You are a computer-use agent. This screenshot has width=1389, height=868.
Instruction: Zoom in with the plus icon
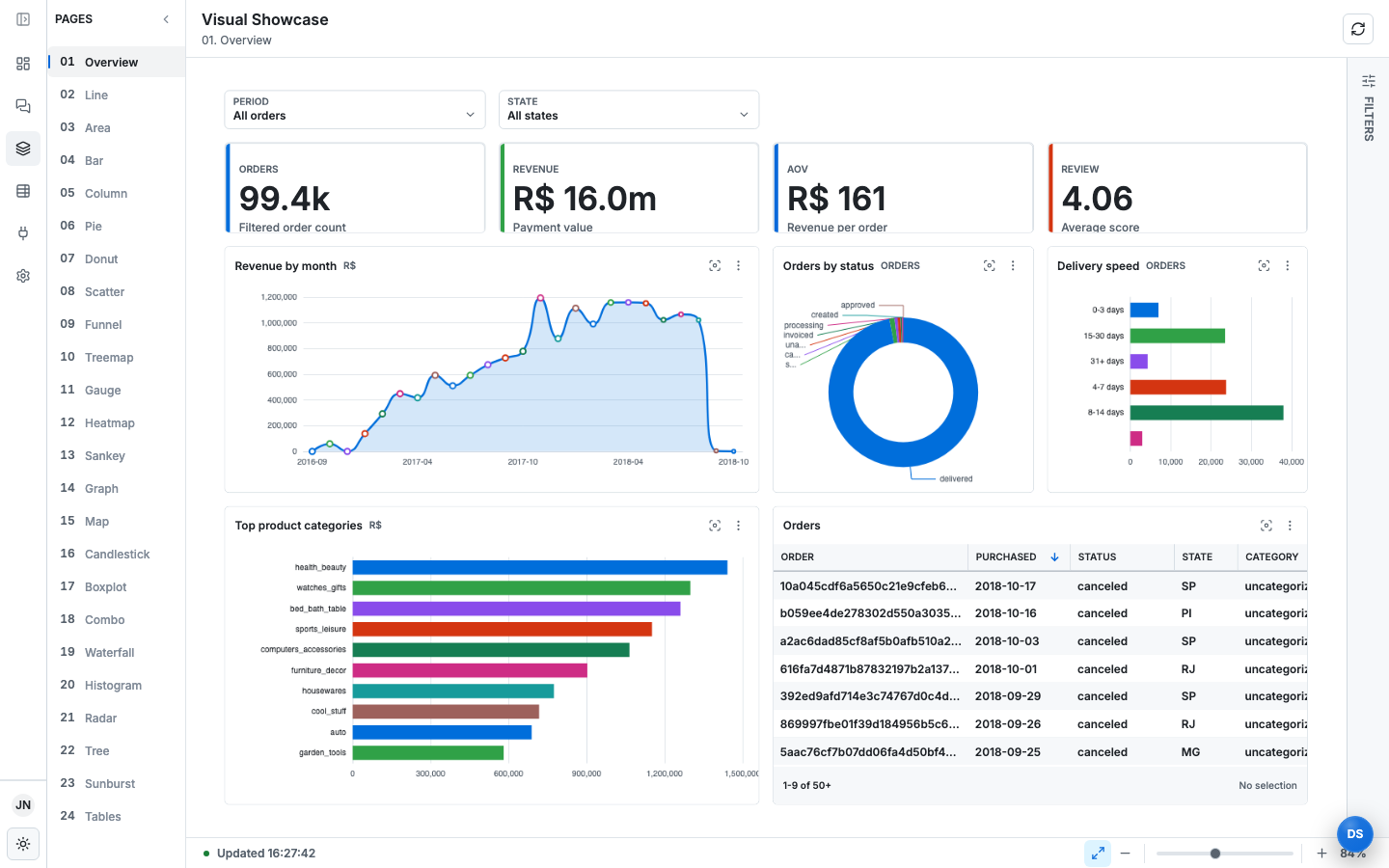coord(1322,854)
